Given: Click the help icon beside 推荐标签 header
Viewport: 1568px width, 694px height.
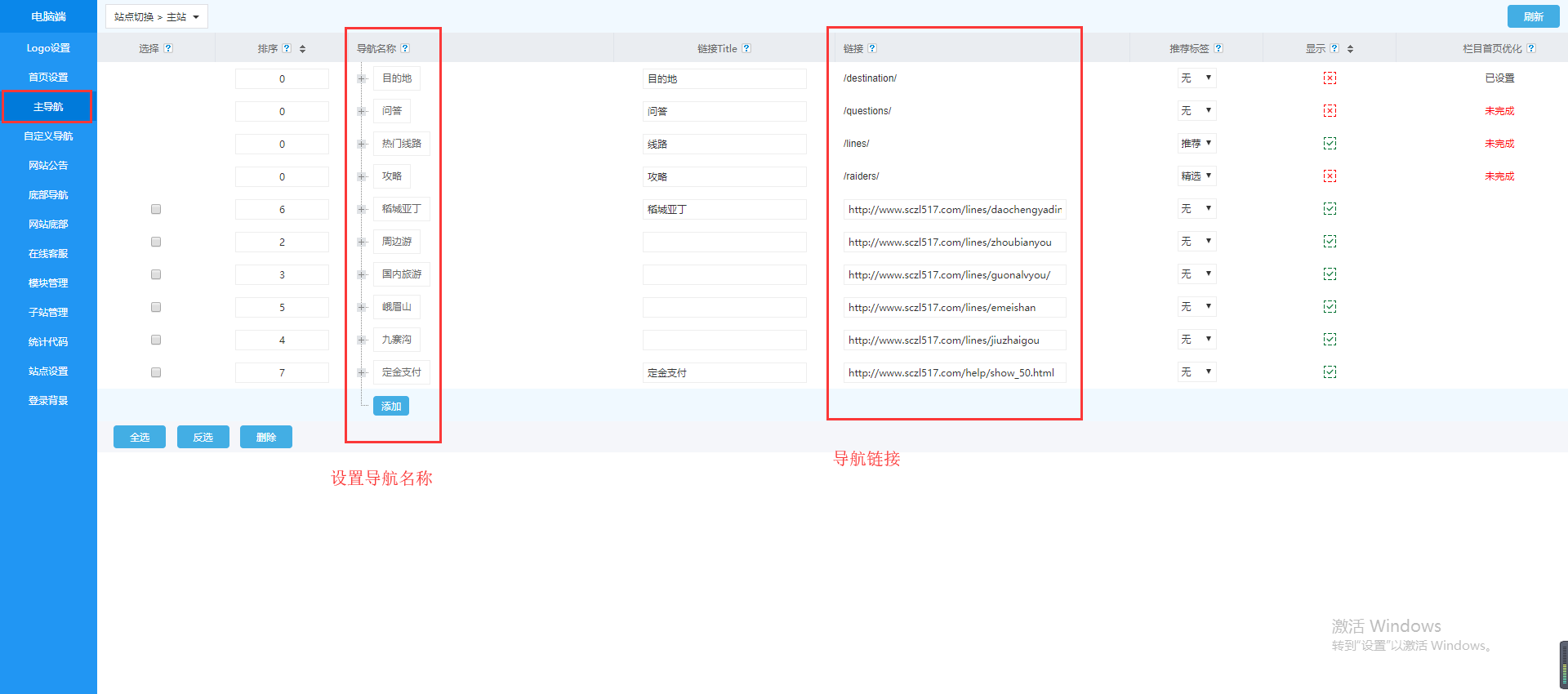Looking at the screenshot, I should coord(1218,49).
